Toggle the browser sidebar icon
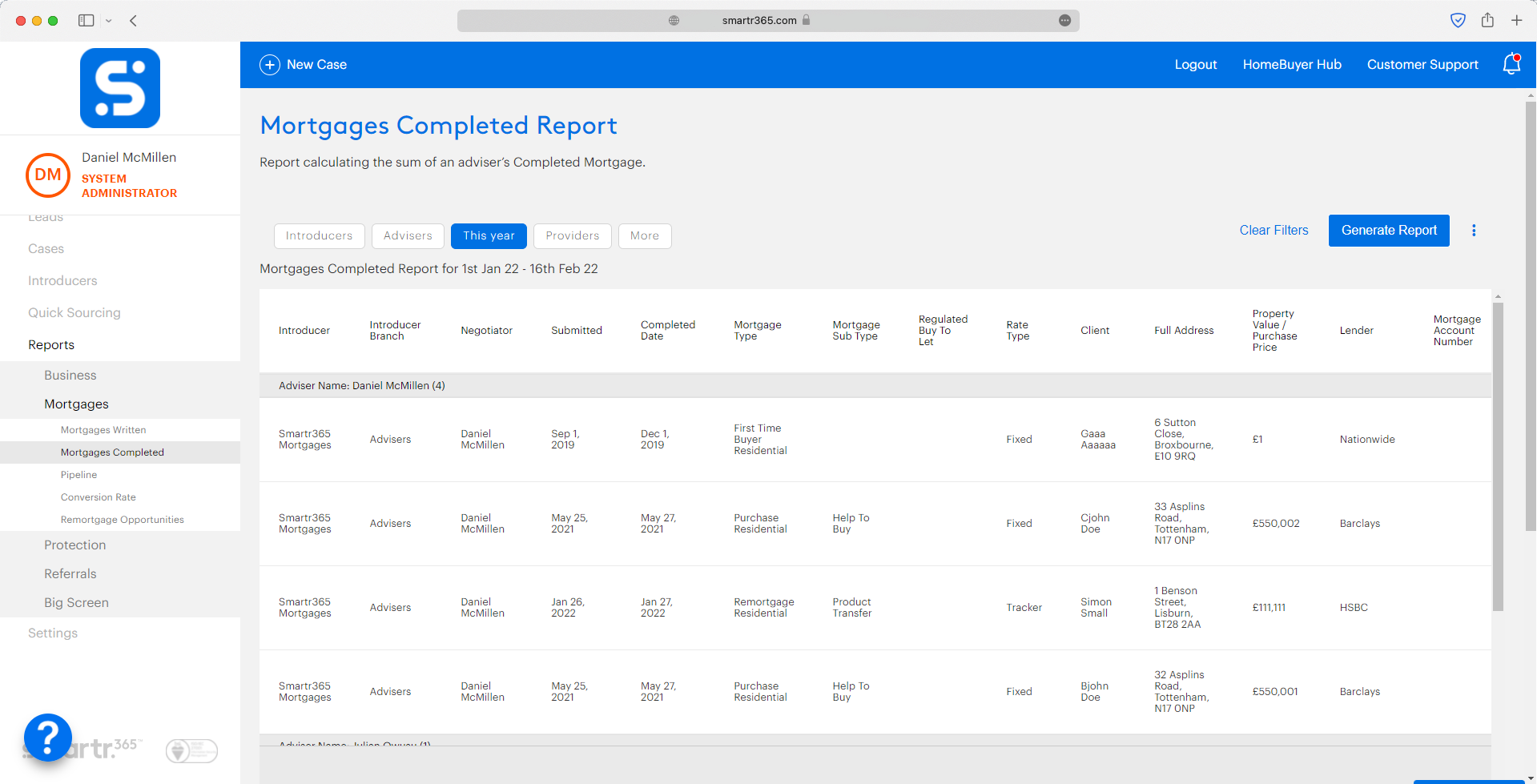The width and height of the screenshot is (1537, 784). click(86, 21)
